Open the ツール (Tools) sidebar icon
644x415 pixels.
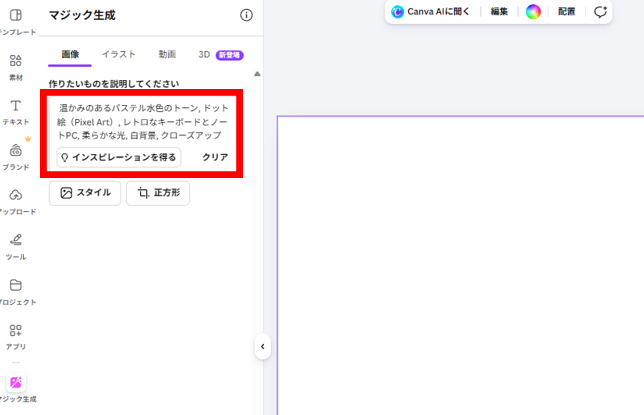pyautogui.click(x=16, y=246)
